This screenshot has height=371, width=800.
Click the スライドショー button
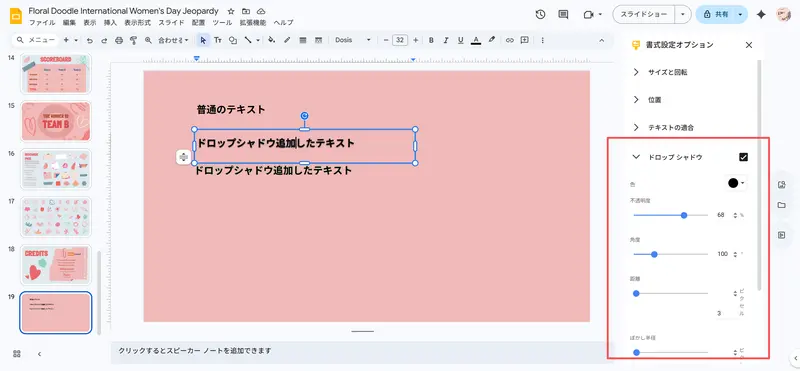pyautogui.click(x=643, y=15)
